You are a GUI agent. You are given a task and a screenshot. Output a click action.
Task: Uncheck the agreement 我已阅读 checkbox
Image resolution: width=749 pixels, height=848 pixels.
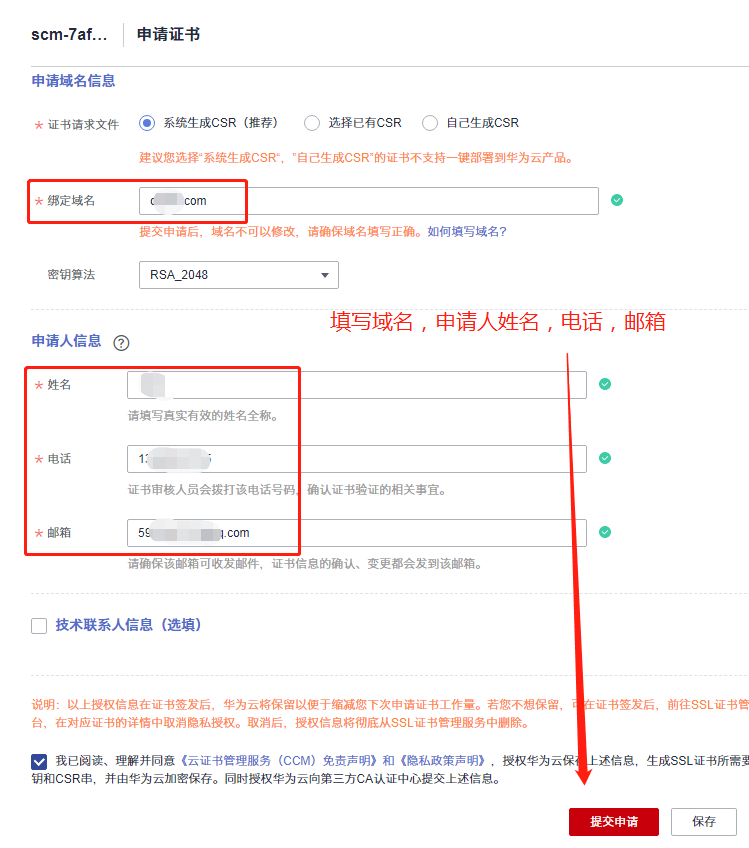click(x=39, y=761)
